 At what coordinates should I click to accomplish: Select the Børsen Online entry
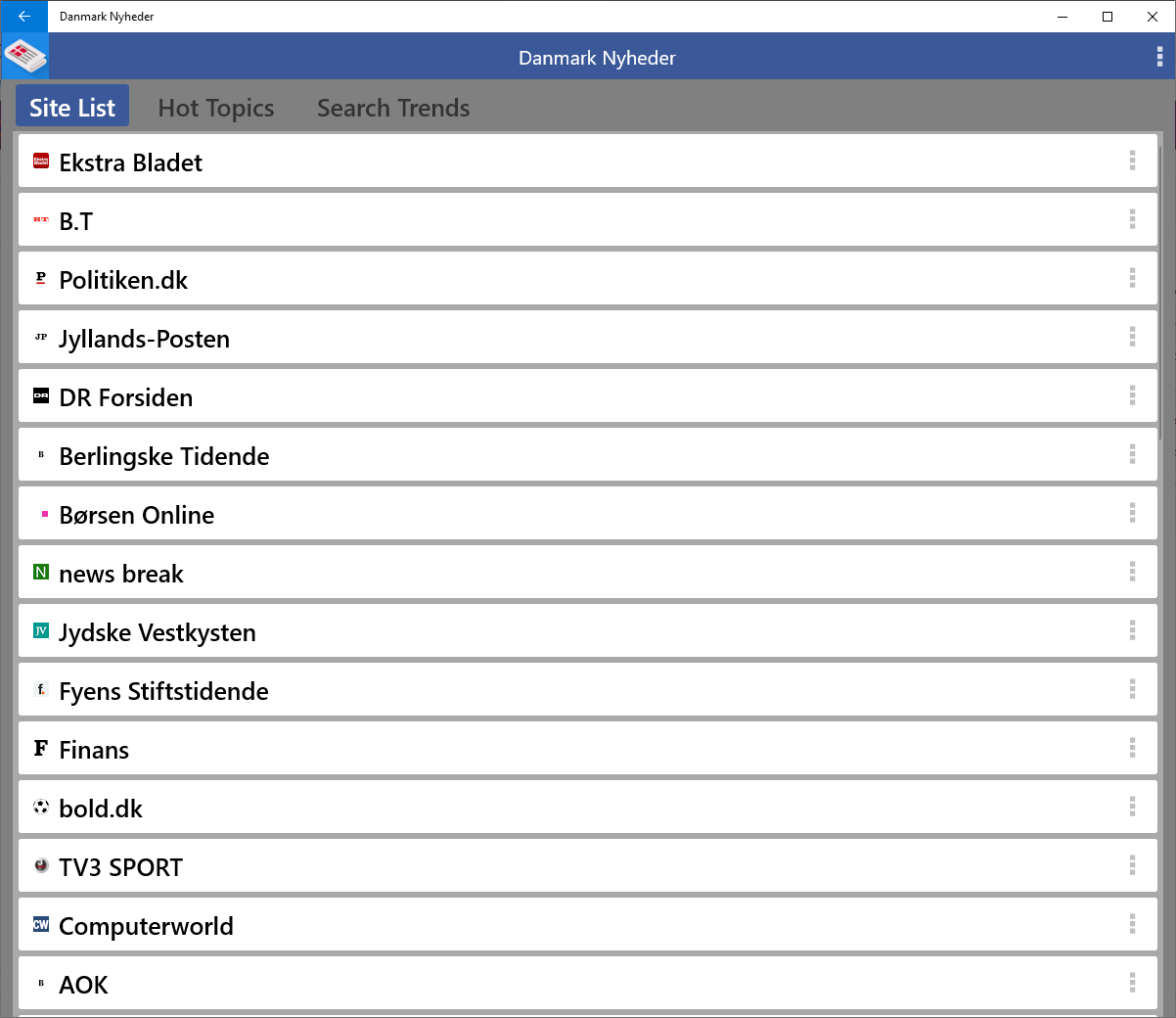(x=587, y=513)
